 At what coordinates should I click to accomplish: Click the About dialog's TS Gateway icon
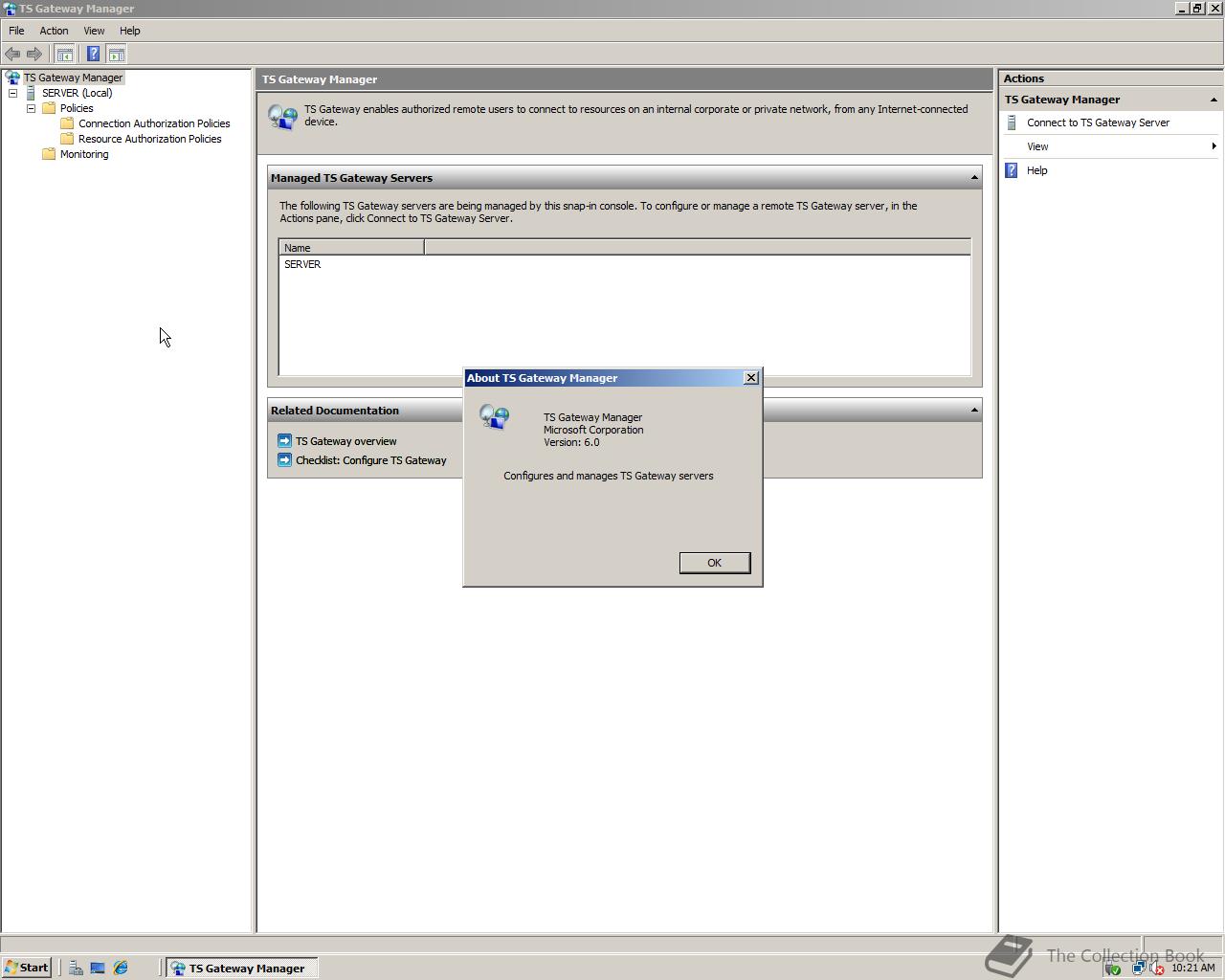[495, 416]
